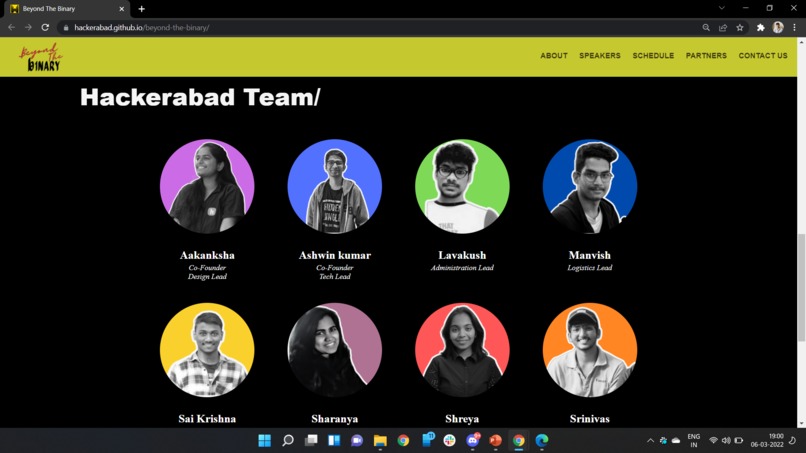Open the taskbar clock and date

pyautogui.click(x=767, y=440)
